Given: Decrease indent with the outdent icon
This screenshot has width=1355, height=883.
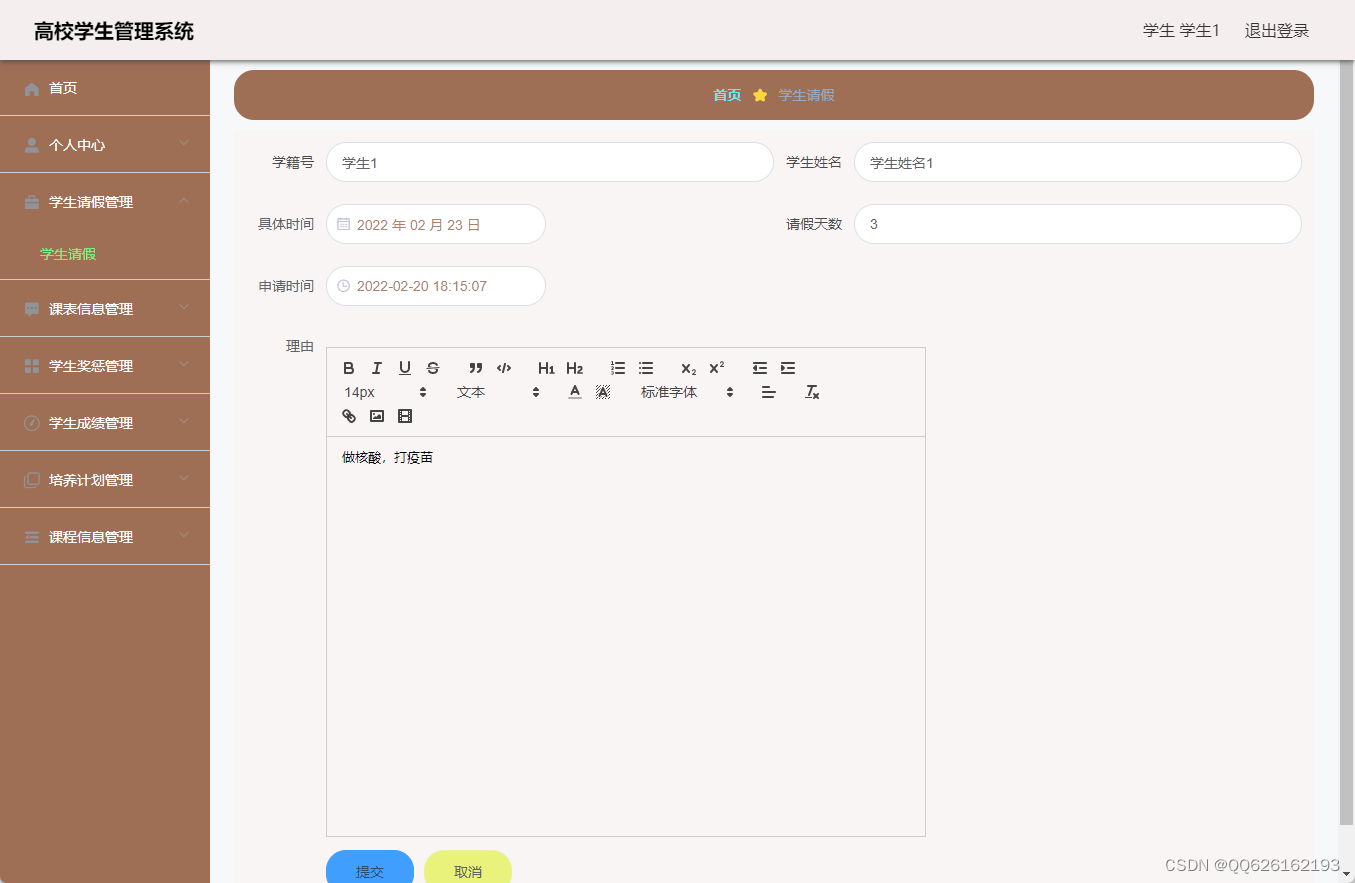Looking at the screenshot, I should (x=760, y=368).
